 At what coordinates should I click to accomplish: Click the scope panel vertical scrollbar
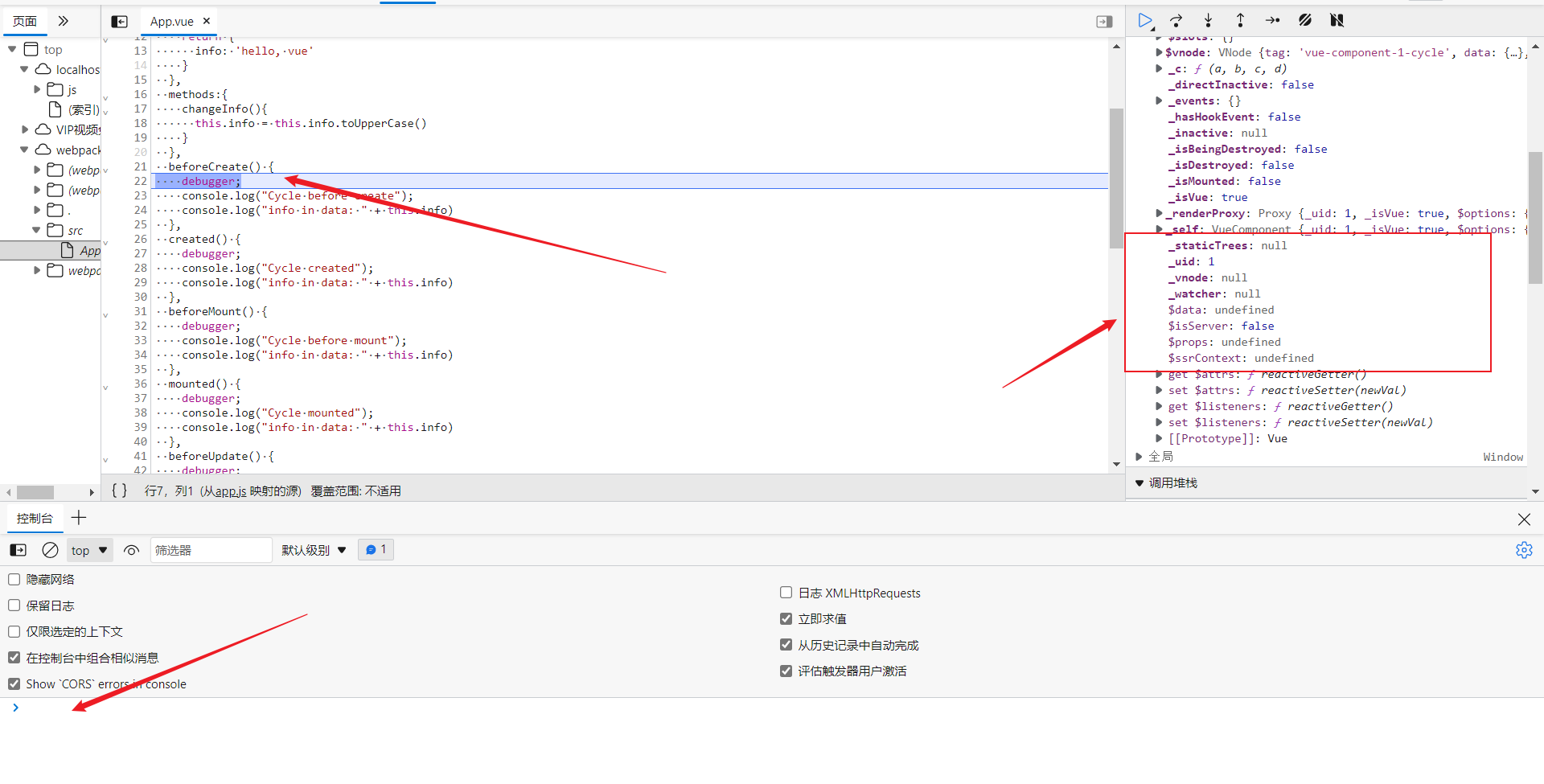1535,217
